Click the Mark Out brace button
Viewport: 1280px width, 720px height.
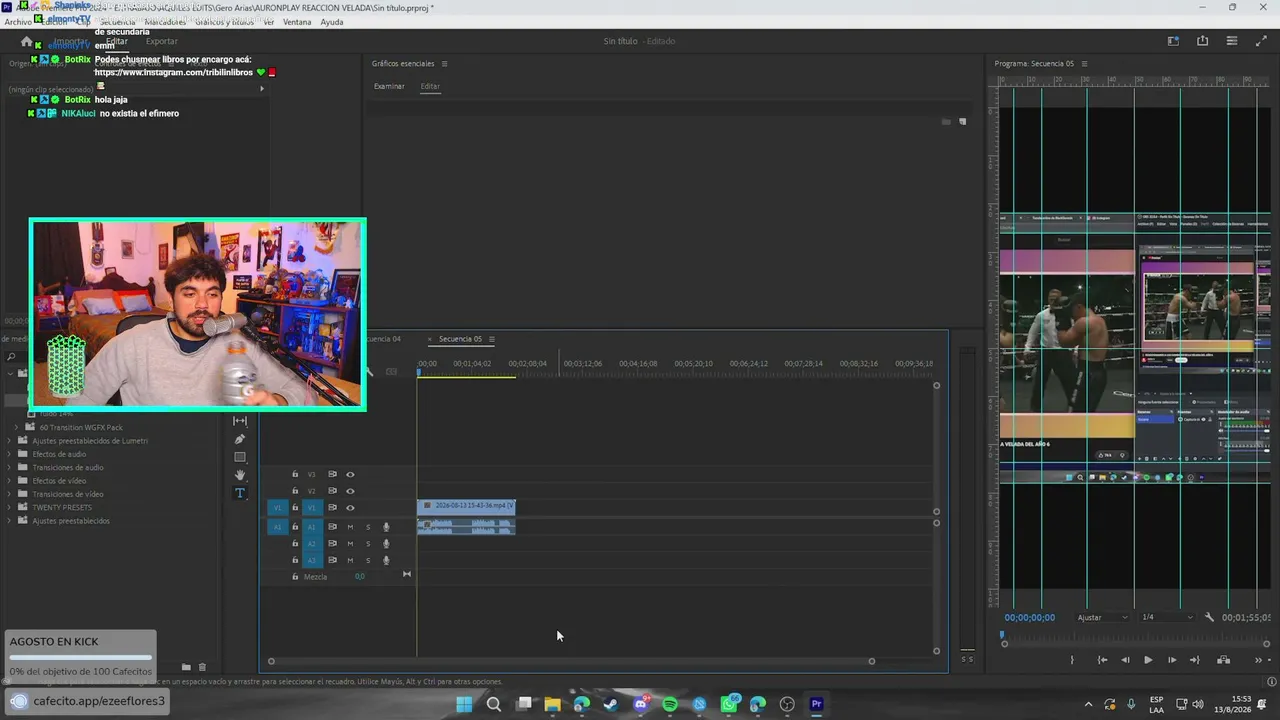click(1072, 660)
